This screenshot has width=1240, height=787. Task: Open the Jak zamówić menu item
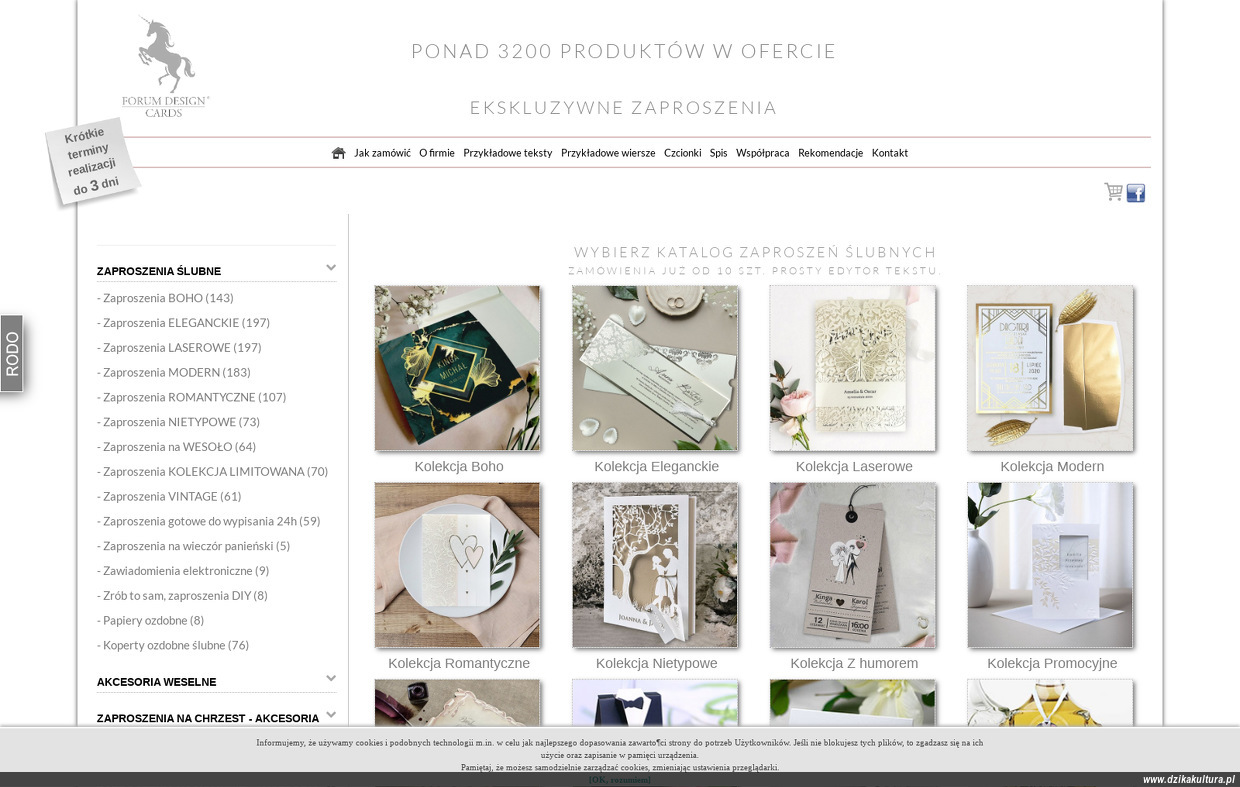click(x=382, y=153)
